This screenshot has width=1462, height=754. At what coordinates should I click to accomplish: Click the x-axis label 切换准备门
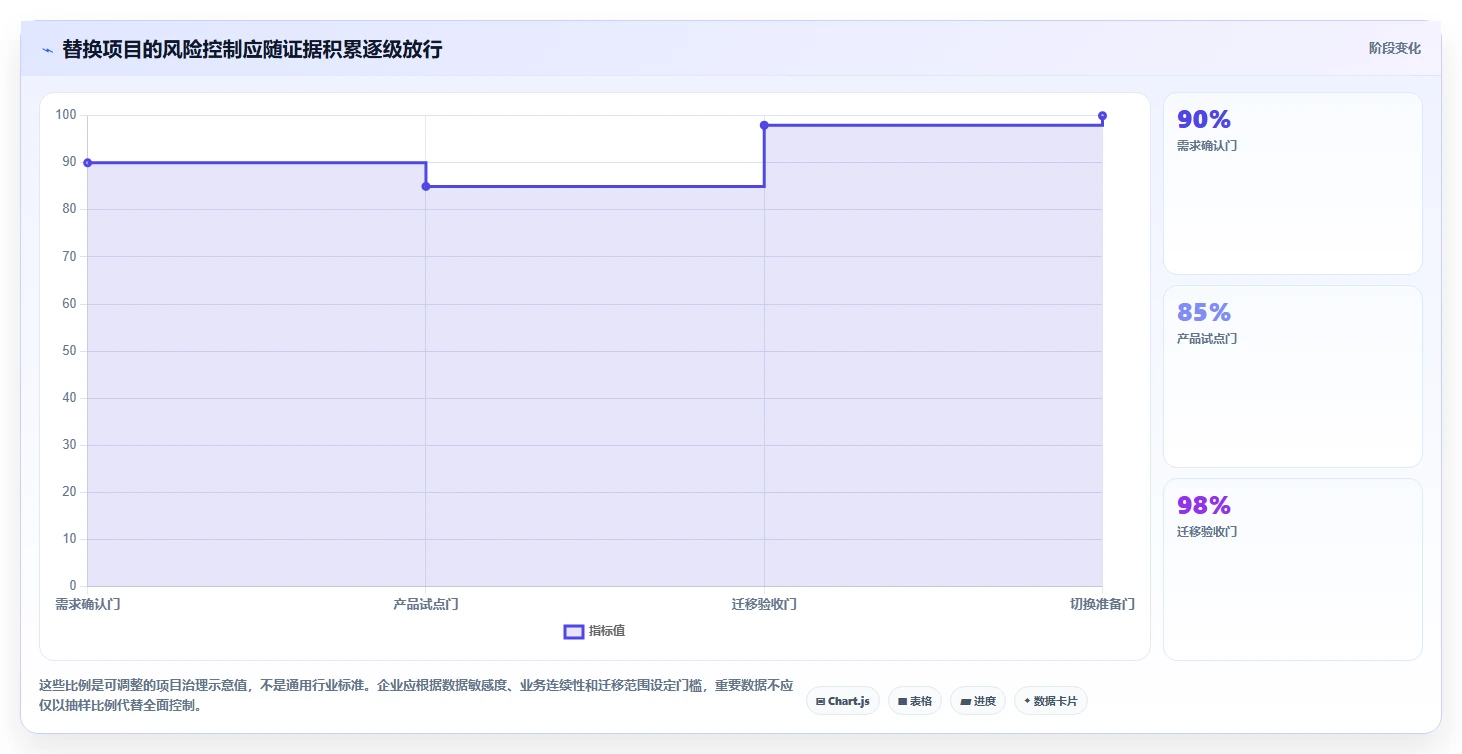pos(1102,604)
